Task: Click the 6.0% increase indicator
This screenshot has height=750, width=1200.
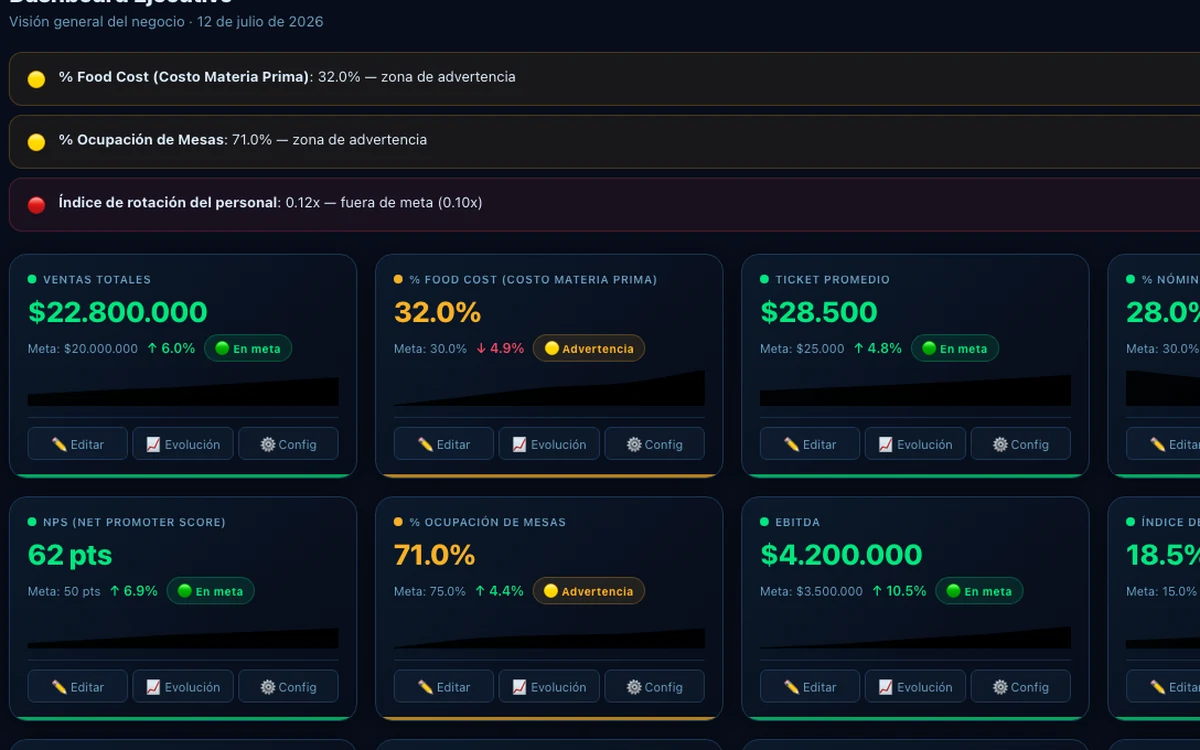Action: [x=171, y=349]
